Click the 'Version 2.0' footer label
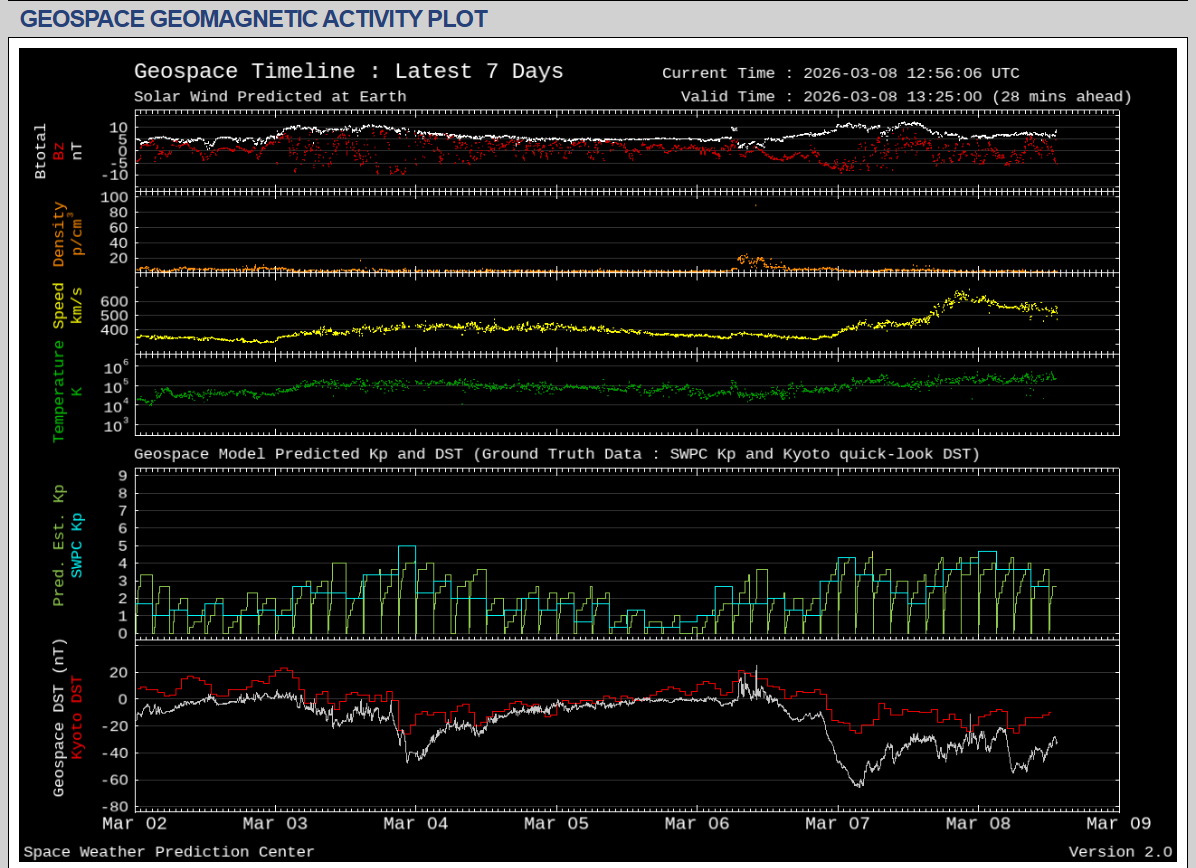The height and width of the screenshot is (868, 1196). pos(1119,852)
